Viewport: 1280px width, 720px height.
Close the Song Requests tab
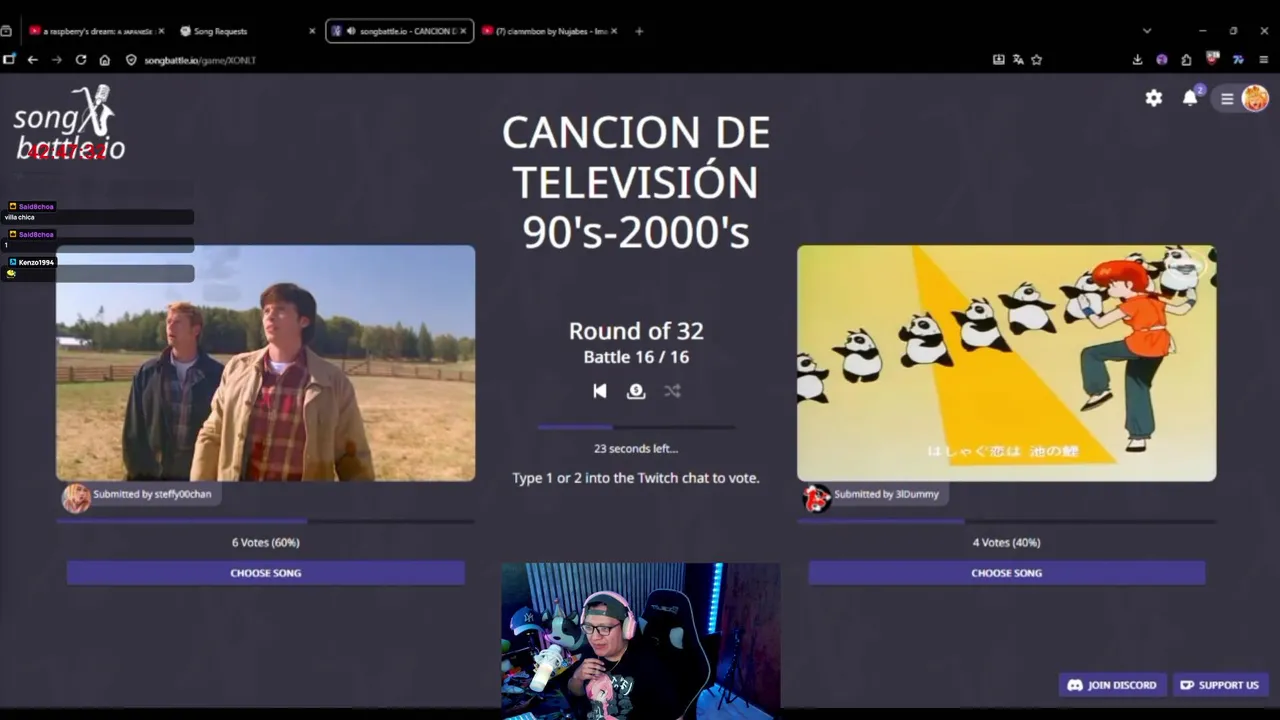312,31
